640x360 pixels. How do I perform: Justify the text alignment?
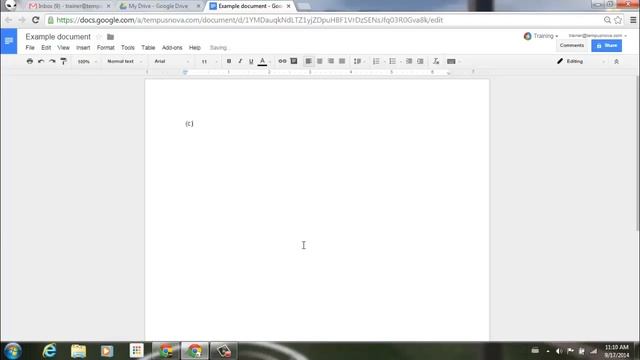tap(342, 61)
